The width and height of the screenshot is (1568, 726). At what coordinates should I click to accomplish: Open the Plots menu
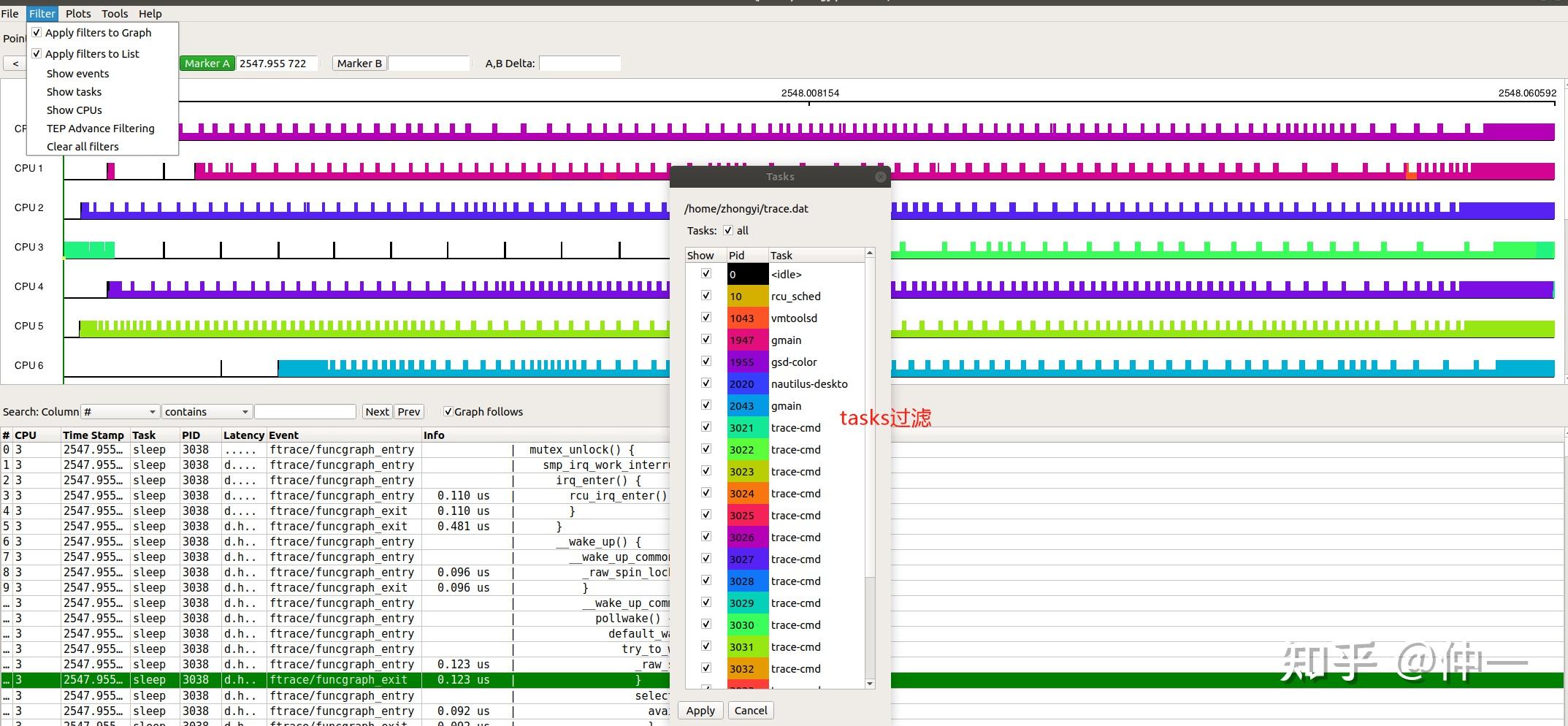[x=78, y=14]
